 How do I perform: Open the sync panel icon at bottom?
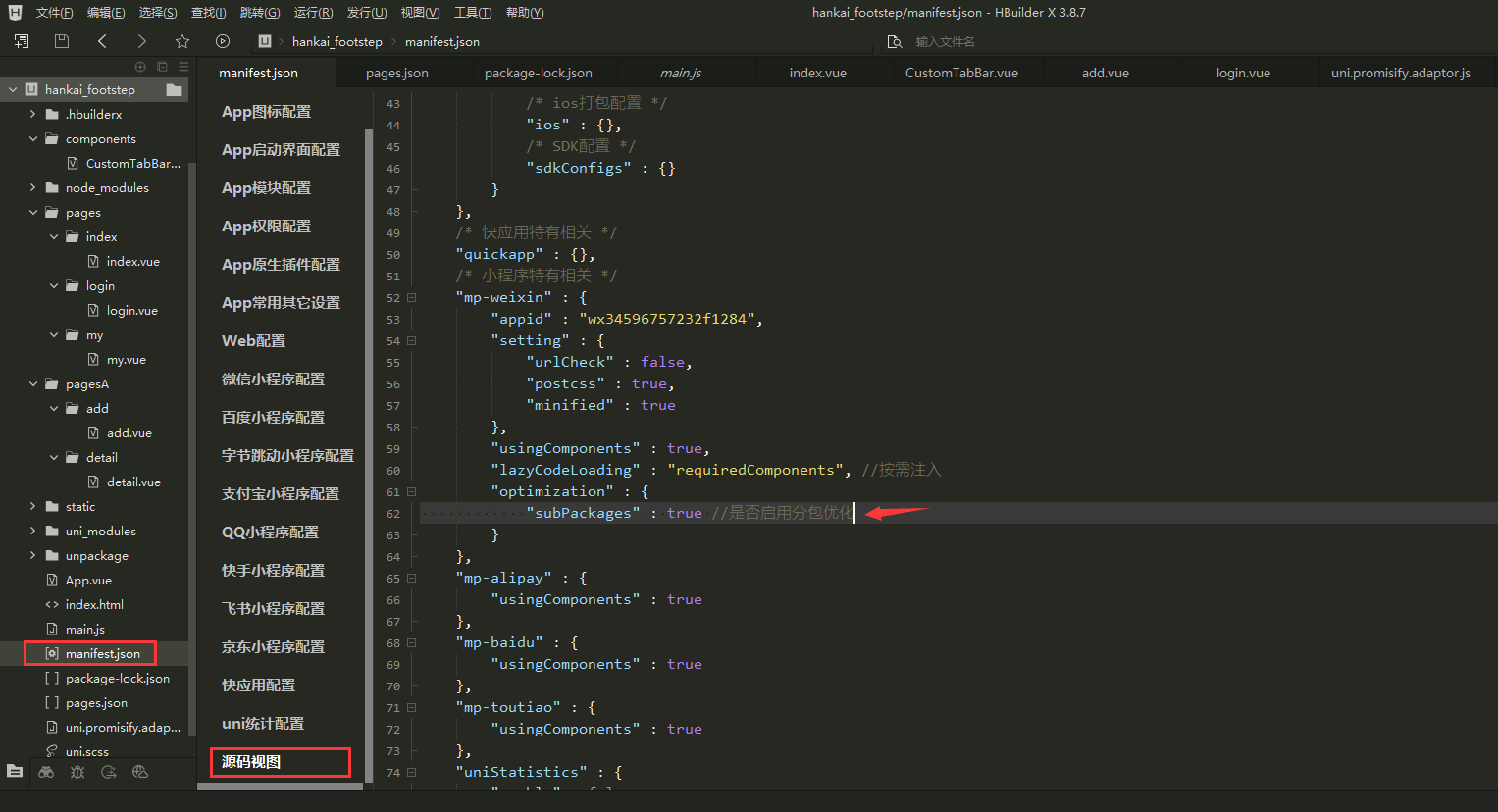click(x=109, y=772)
